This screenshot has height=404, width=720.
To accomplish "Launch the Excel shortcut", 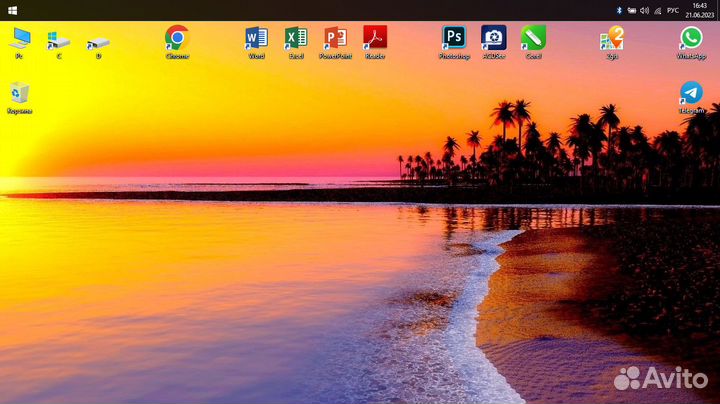I will pyautogui.click(x=296, y=42).
